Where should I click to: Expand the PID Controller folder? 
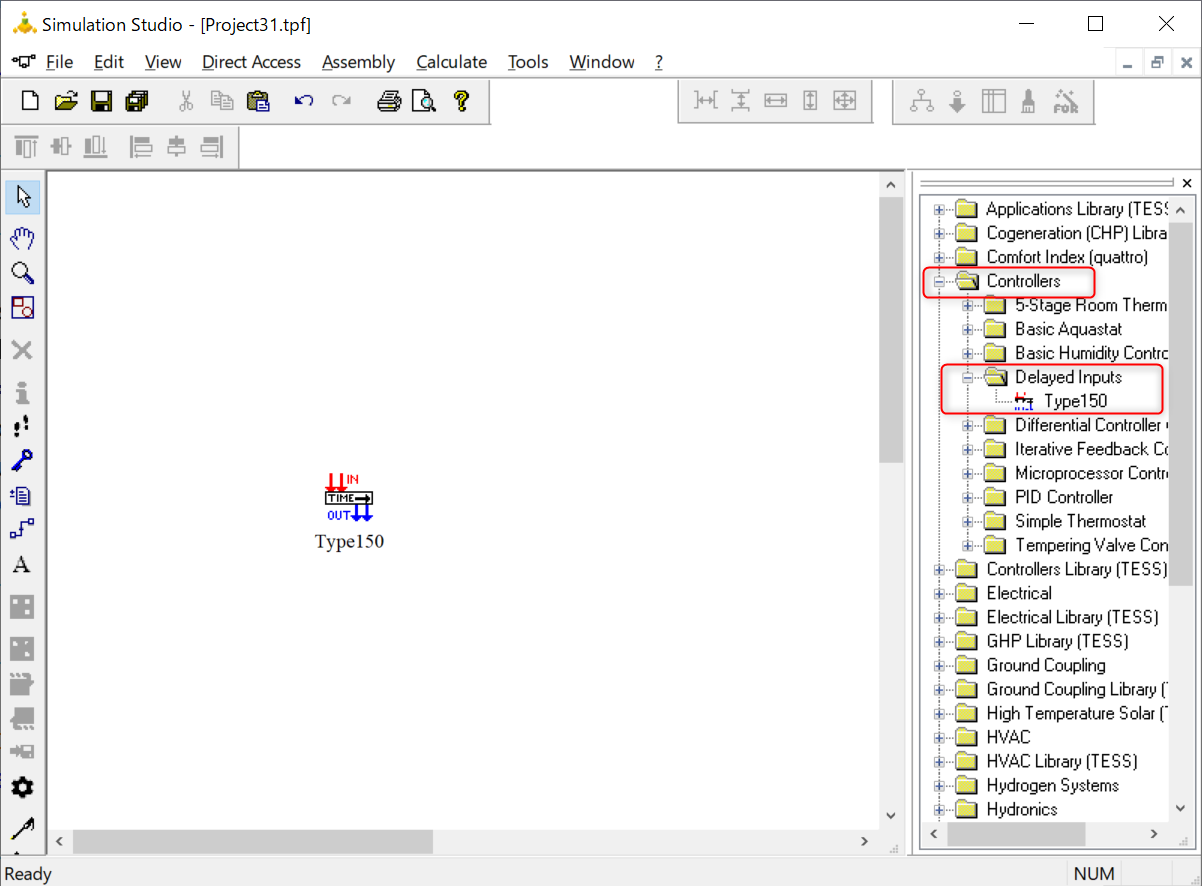(968, 497)
